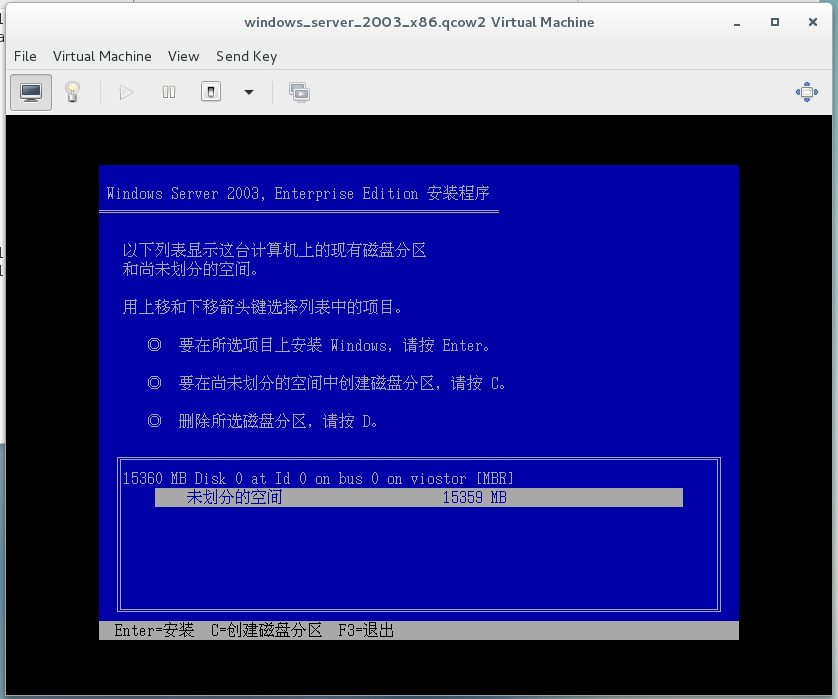Click the instruction about pressing C to create partition

pos(342,383)
